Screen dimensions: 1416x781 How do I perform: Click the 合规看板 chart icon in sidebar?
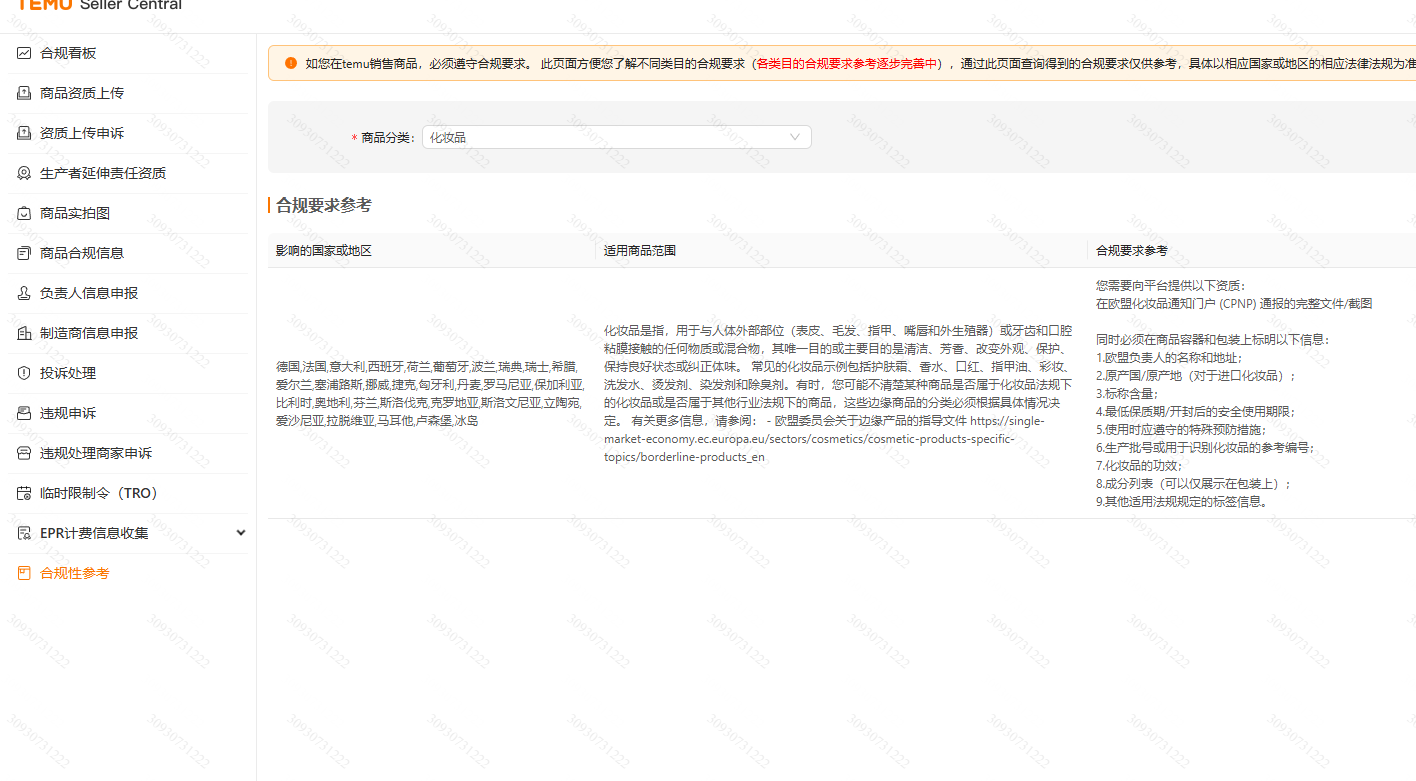pos(24,53)
